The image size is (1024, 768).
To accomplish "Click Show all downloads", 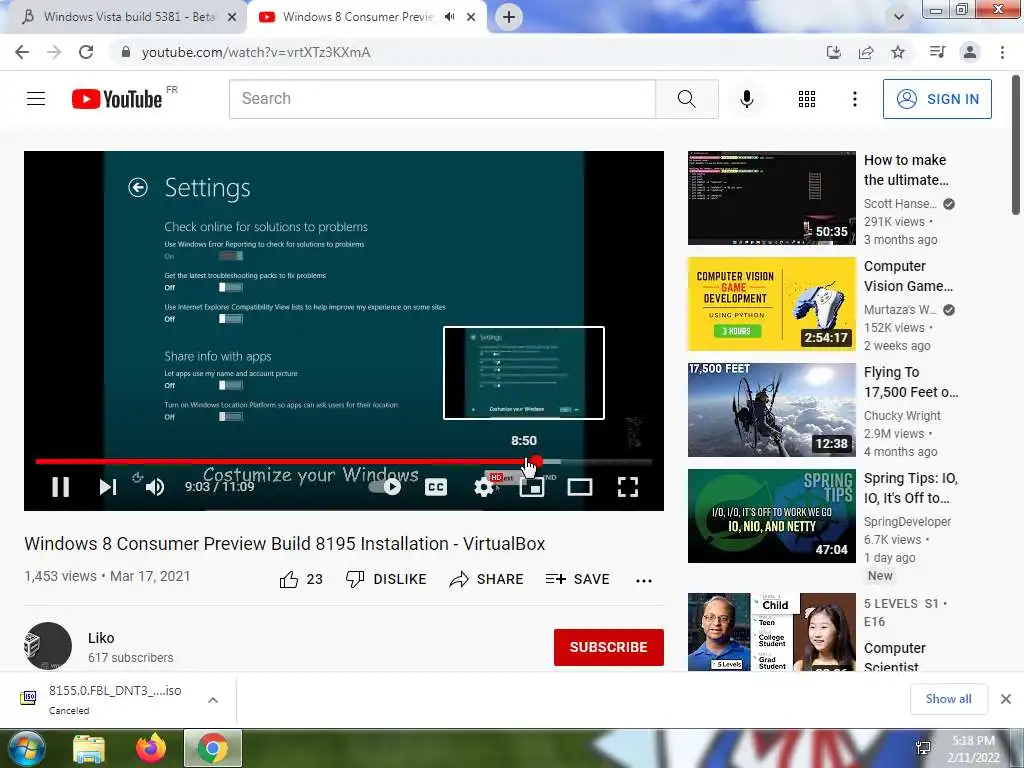I will click(x=949, y=699).
